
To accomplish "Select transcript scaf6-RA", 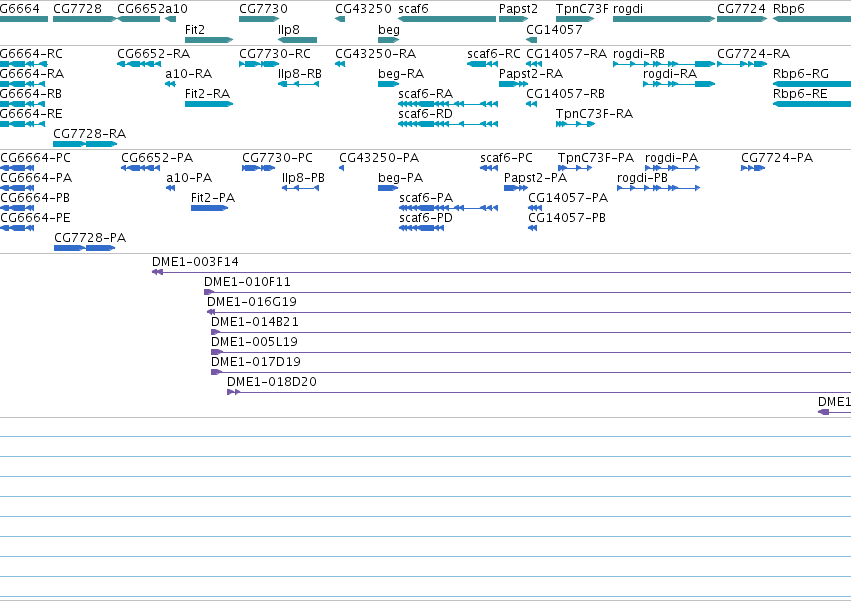I will 448,104.
